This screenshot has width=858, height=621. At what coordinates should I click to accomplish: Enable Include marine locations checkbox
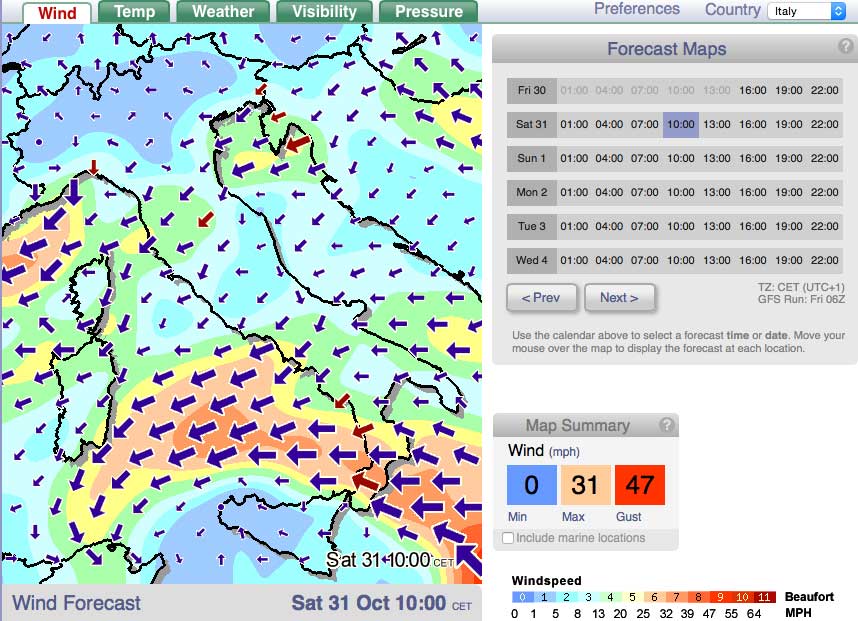tap(509, 538)
